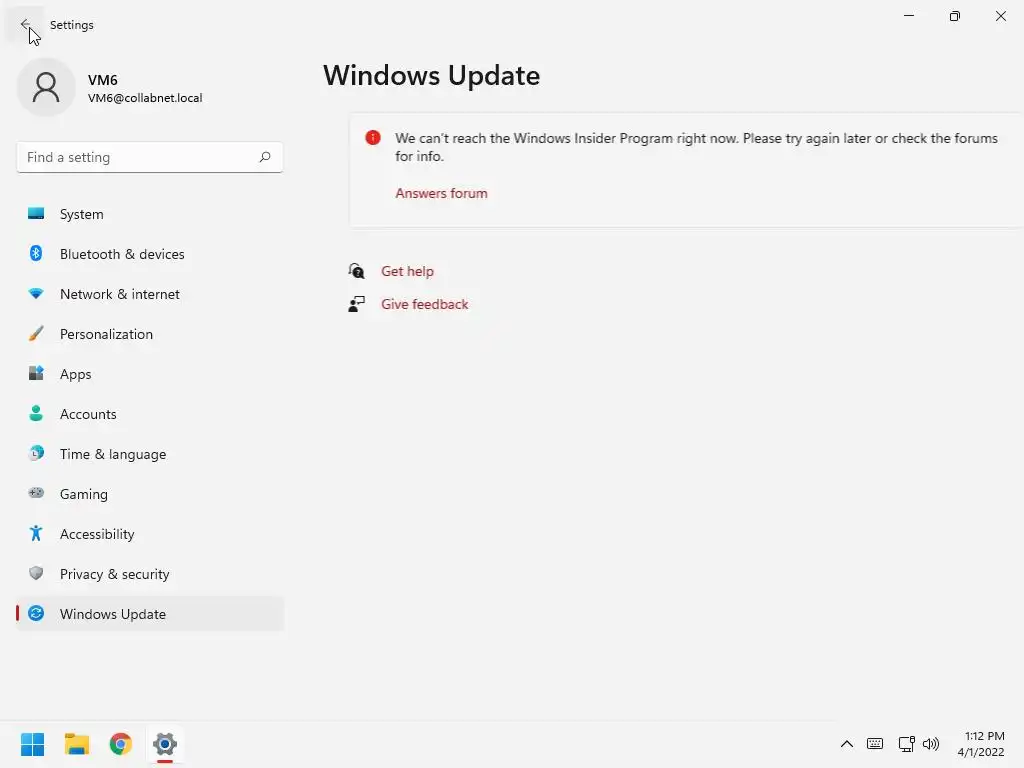Open the Give feedback link
Screen dimensions: 1024x768
424,304
